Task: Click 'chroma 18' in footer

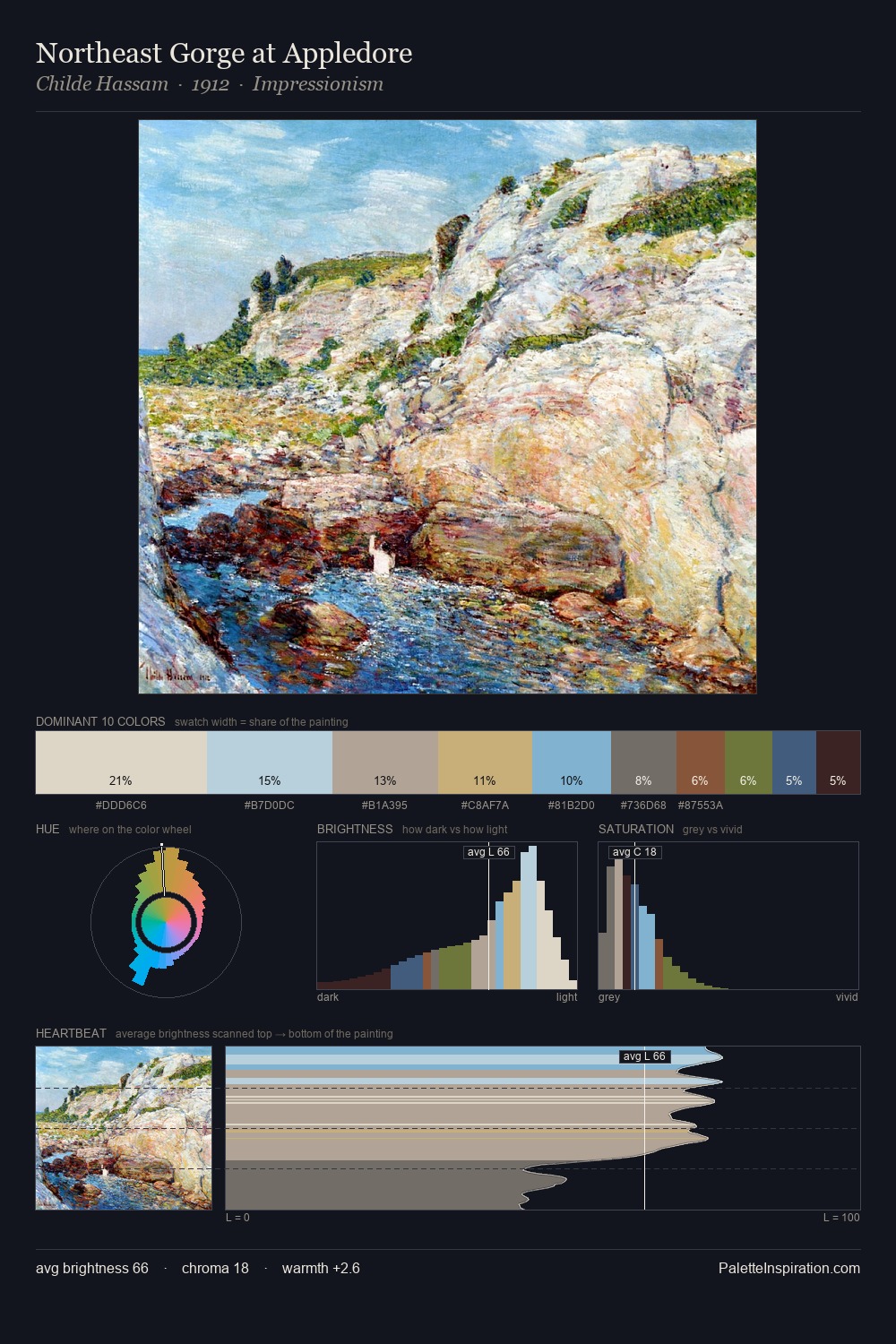Action: pos(215,1268)
